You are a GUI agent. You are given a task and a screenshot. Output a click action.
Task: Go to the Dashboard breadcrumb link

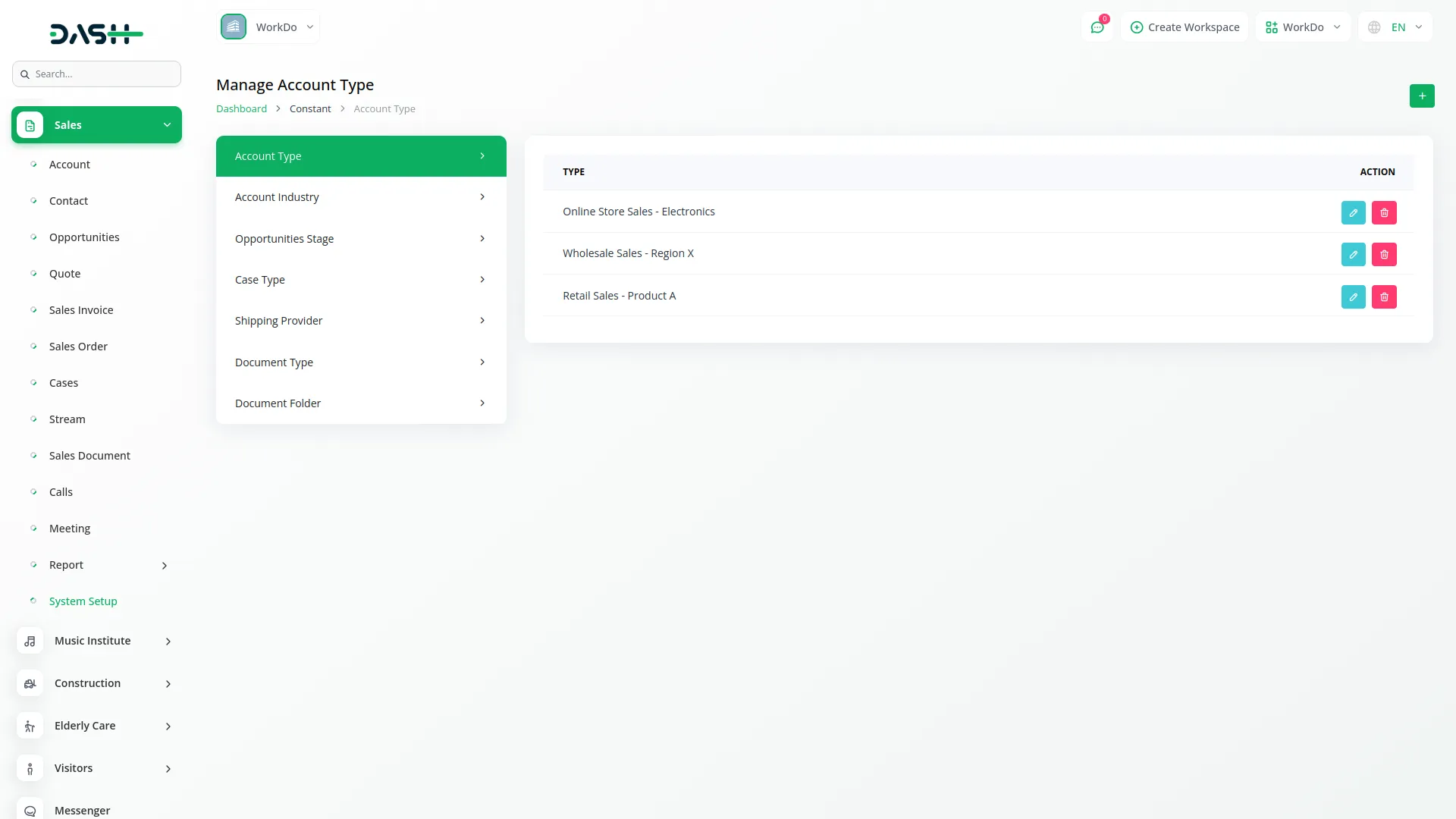pyautogui.click(x=241, y=108)
